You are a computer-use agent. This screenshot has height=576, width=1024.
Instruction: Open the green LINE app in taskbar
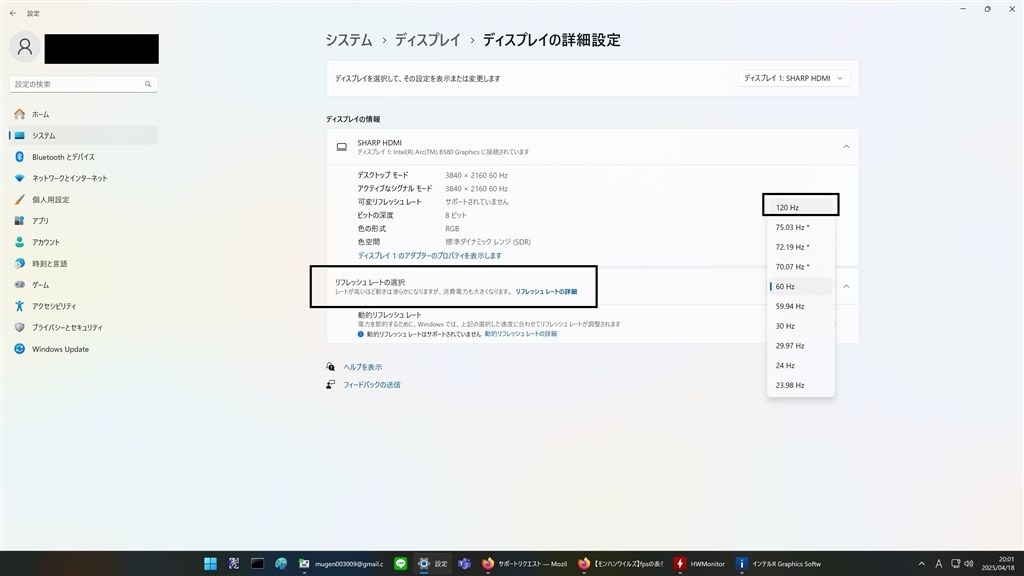click(400, 564)
